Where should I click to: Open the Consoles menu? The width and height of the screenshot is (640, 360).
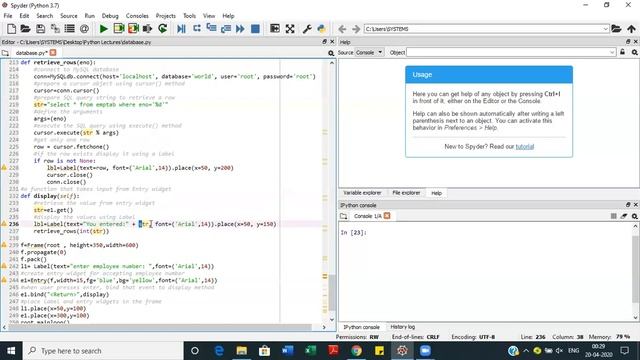tap(137, 16)
